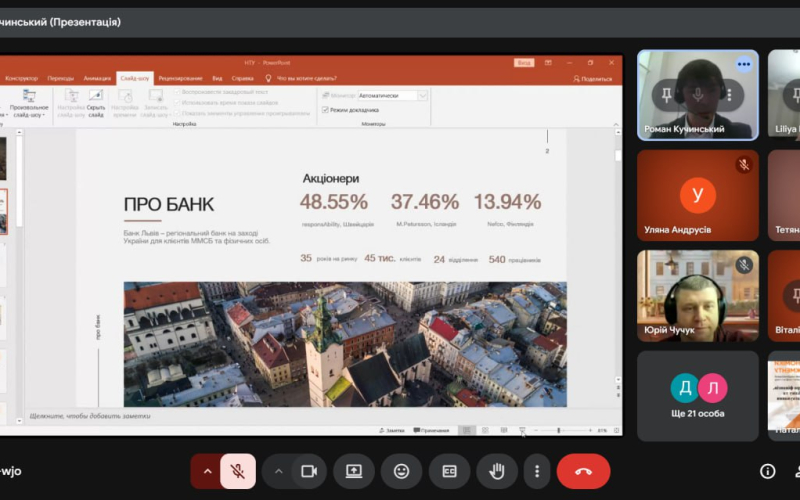Open the meeting details info icon
The image size is (800, 500).
tap(767, 471)
